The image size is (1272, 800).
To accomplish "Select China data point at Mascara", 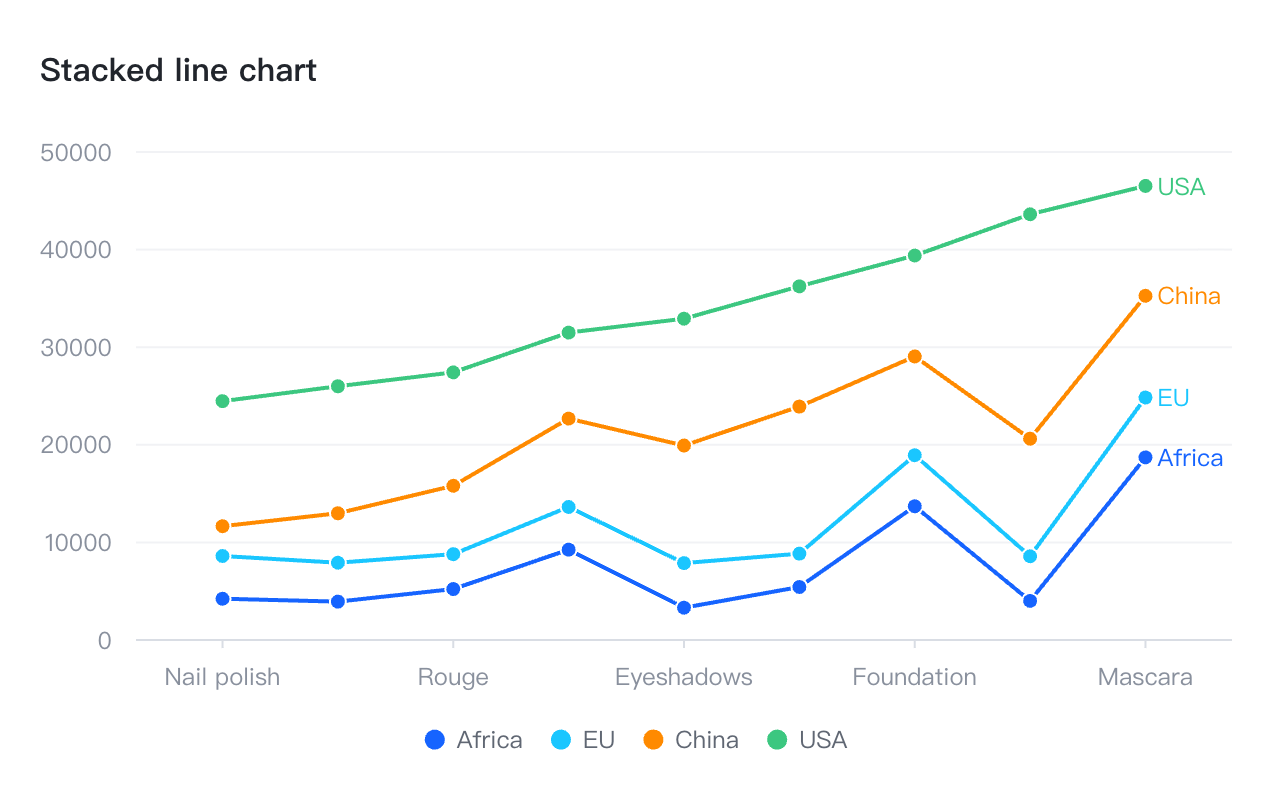I will (x=1145, y=296).
